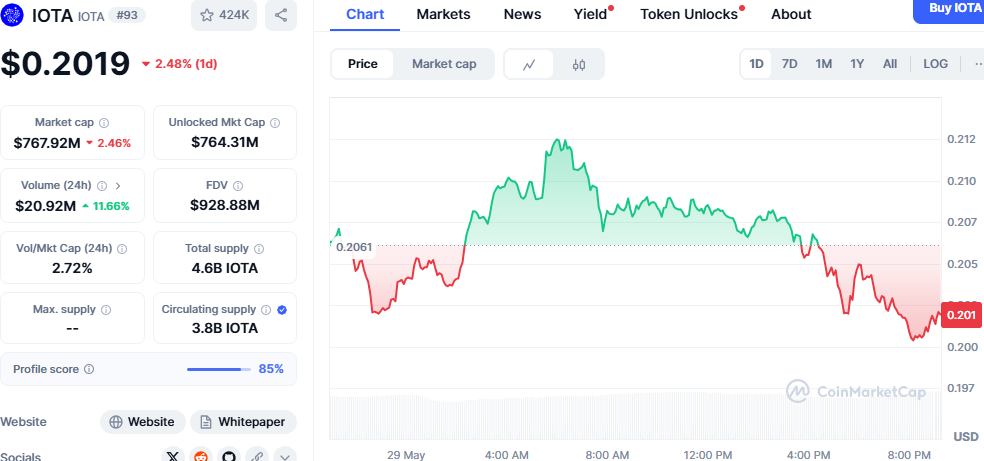Add IOTA to watchlist with star button
Screen dimensions: 984x461
pos(224,15)
